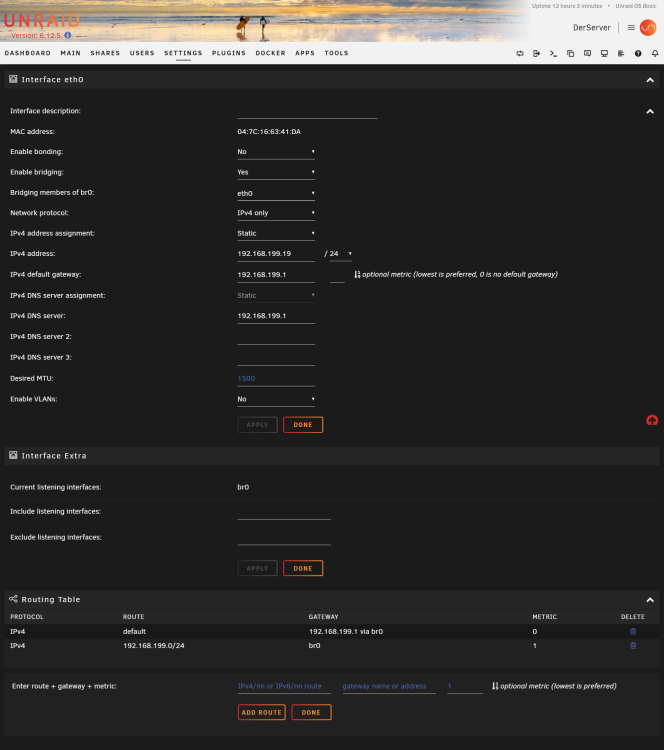Click the file manager copy icon

tap(570, 54)
